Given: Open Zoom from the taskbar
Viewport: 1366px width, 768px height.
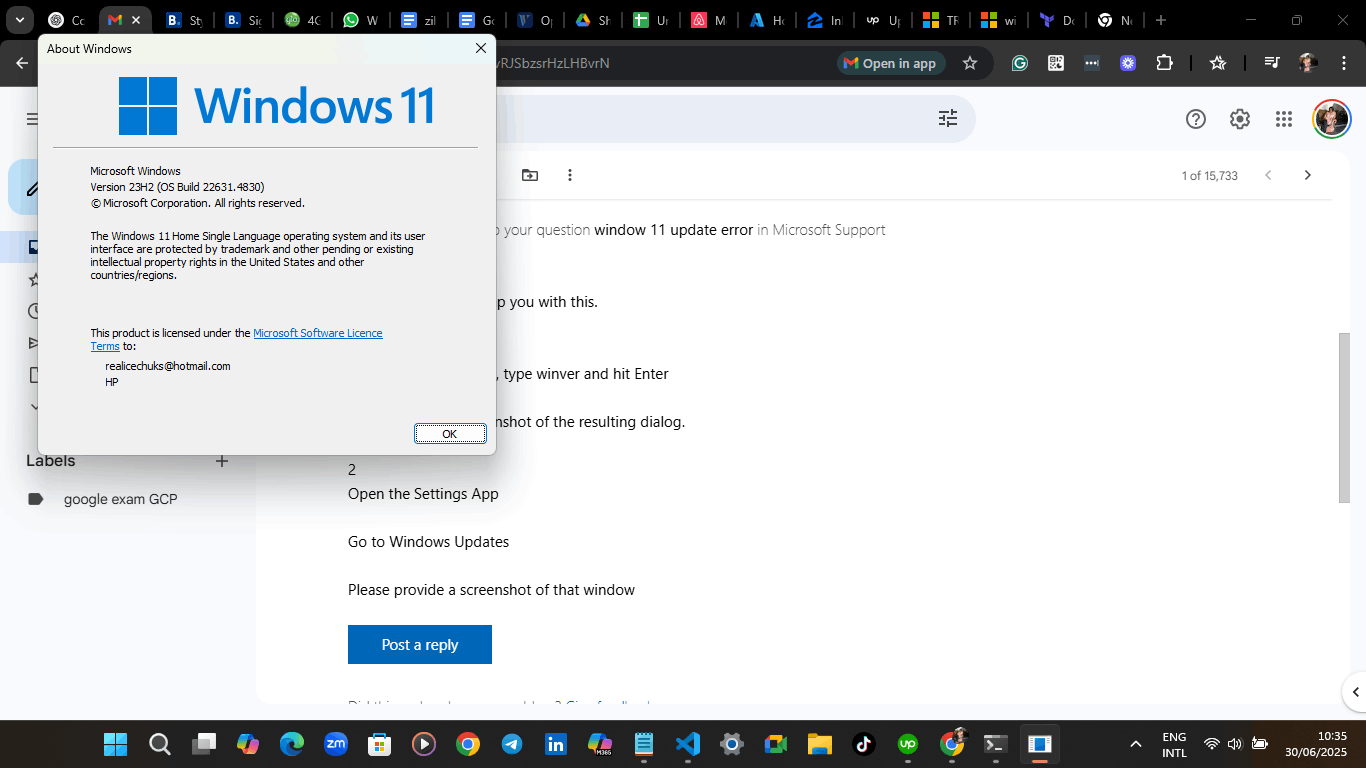Looking at the screenshot, I should point(335,744).
